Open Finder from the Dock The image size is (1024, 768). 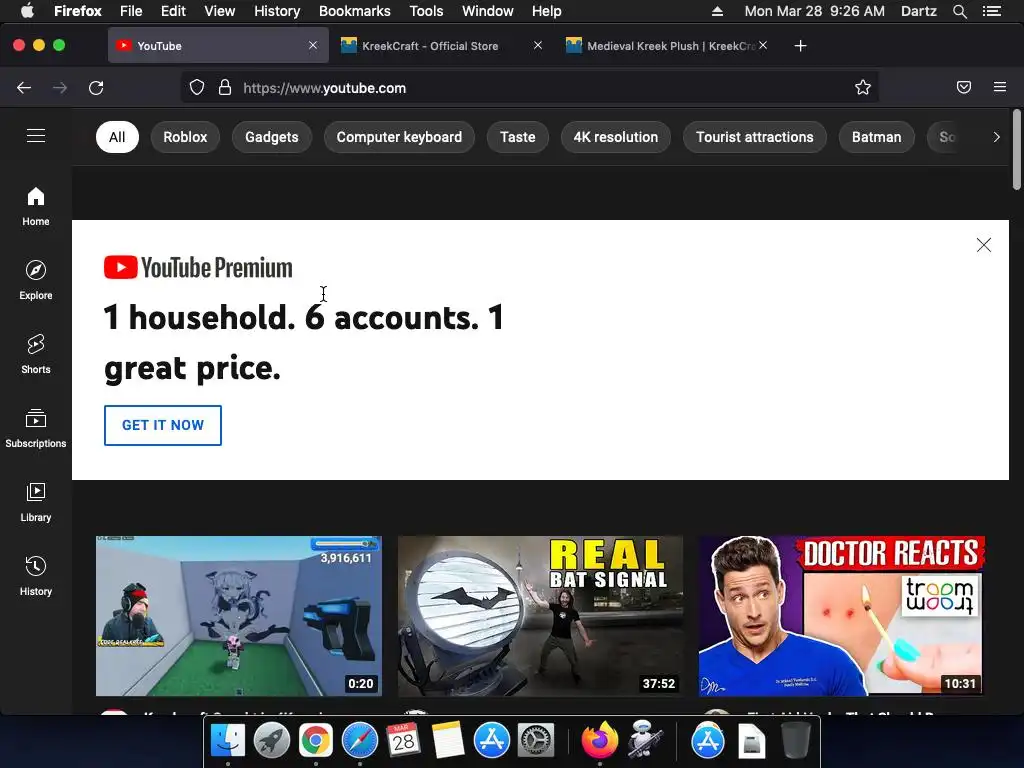[x=228, y=741]
